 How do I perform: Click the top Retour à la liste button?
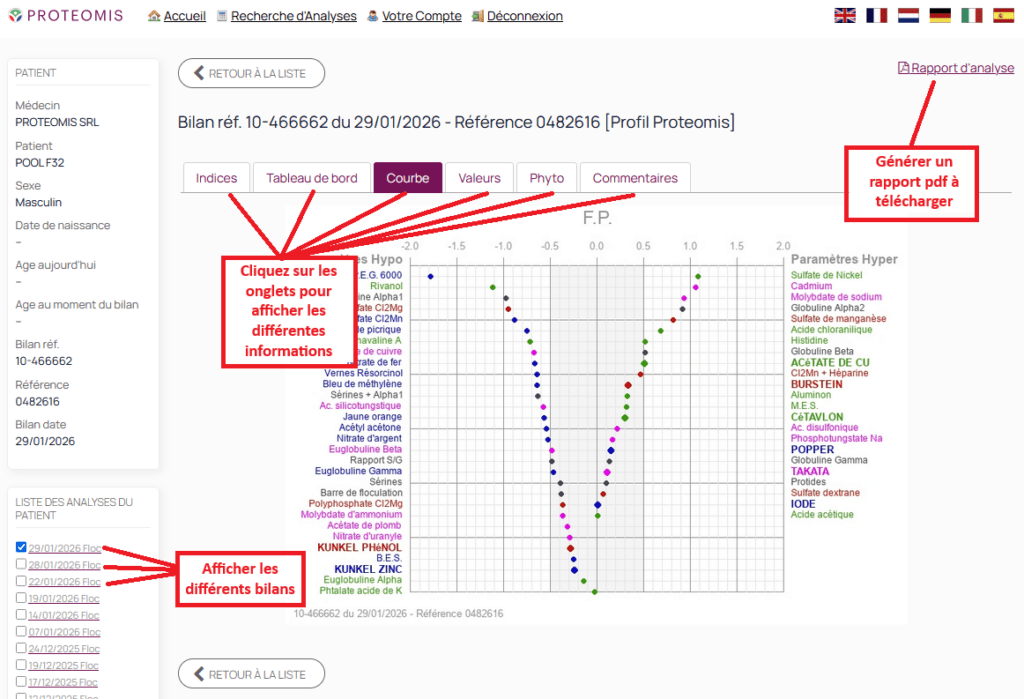(251, 73)
